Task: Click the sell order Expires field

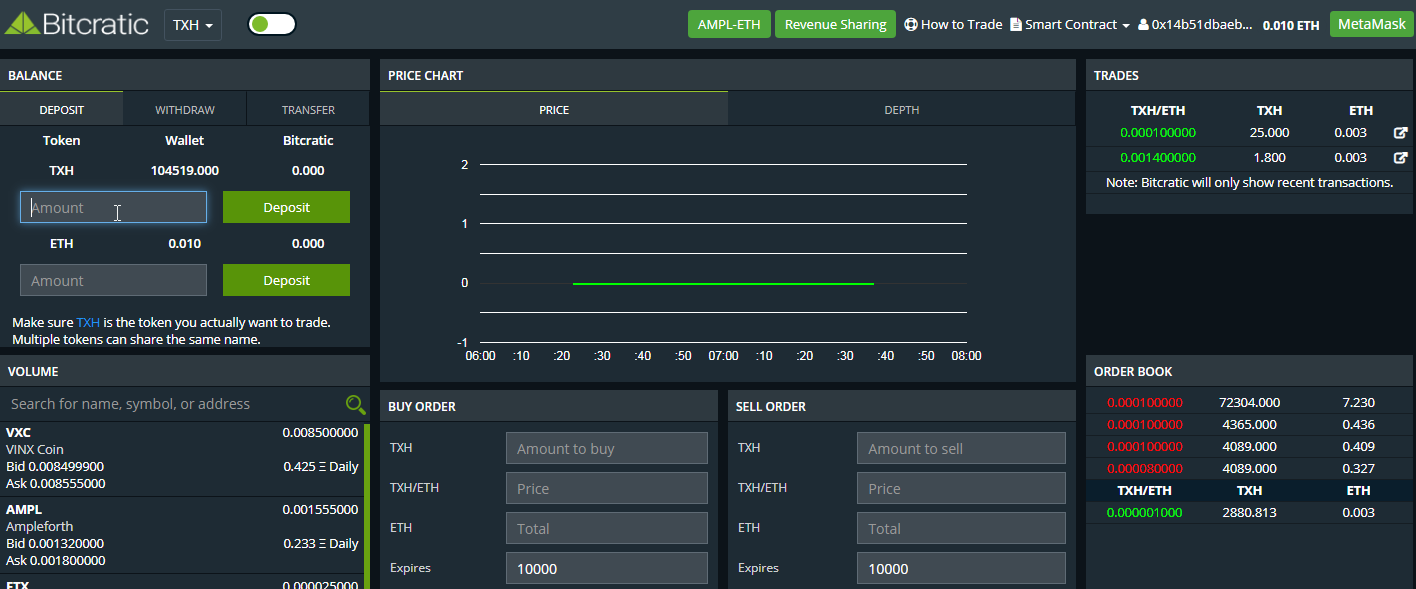Action: (x=961, y=568)
